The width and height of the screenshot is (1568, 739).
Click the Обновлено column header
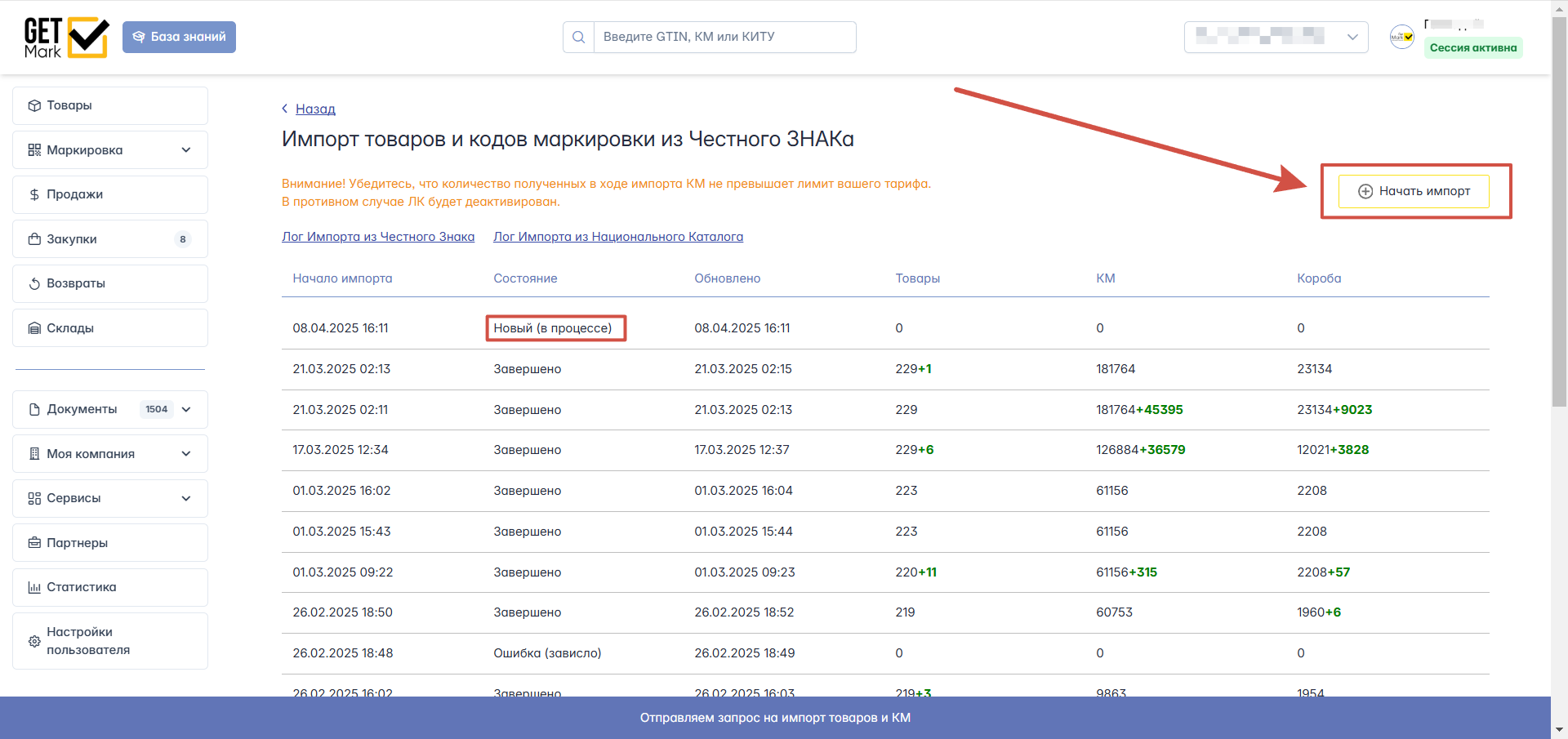[x=728, y=278]
